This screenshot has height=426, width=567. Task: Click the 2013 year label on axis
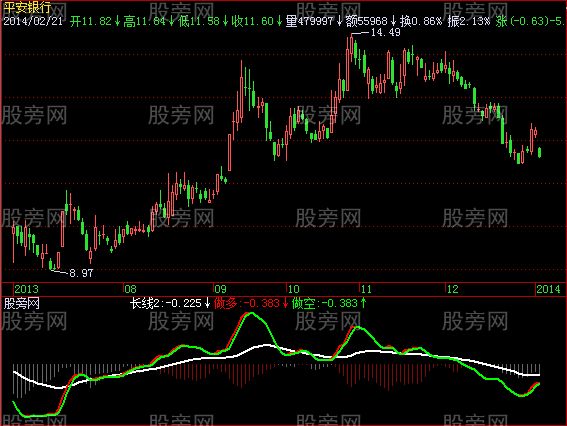click(26, 289)
